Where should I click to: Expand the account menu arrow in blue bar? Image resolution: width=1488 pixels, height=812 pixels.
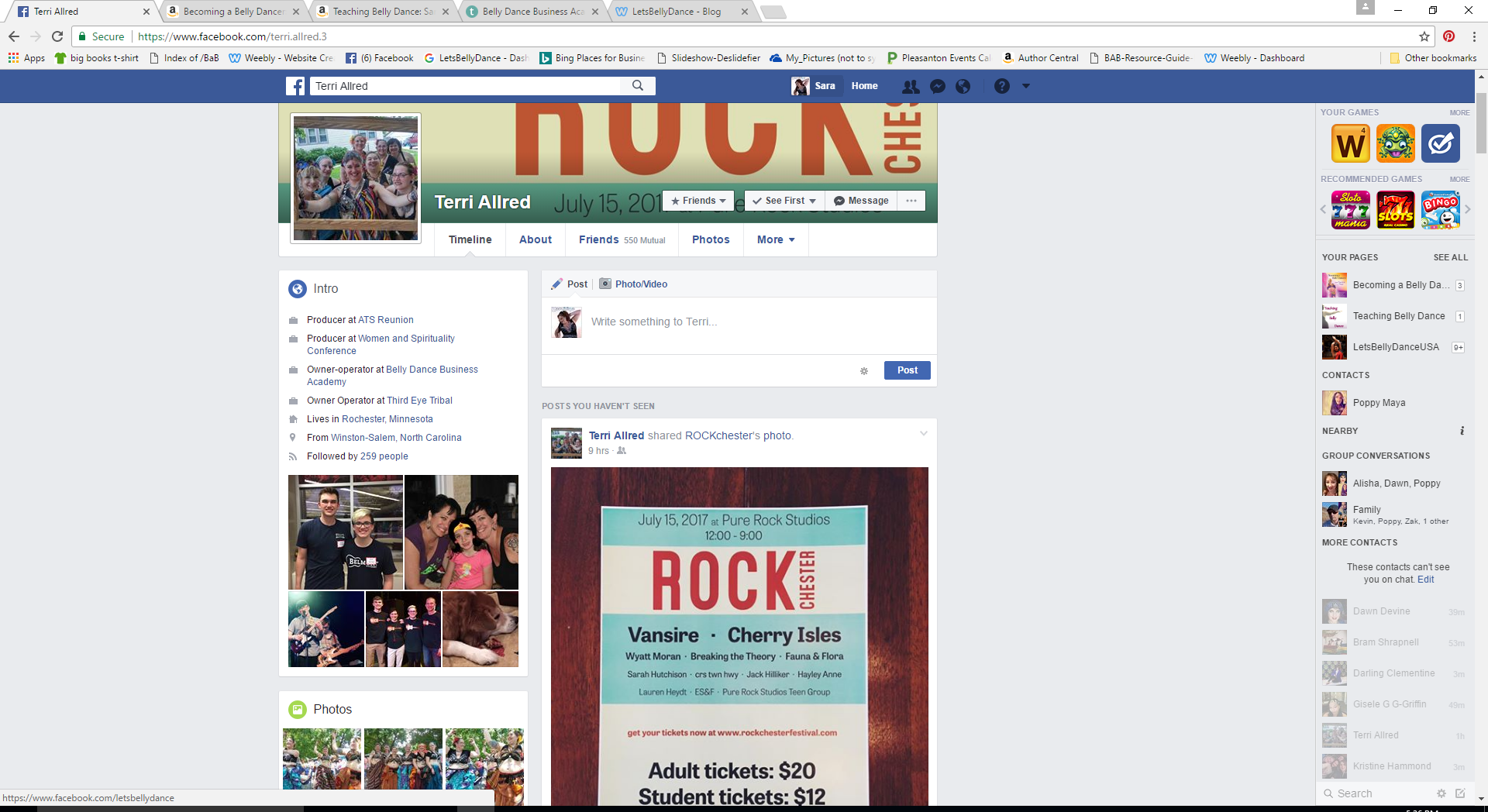(x=1025, y=86)
